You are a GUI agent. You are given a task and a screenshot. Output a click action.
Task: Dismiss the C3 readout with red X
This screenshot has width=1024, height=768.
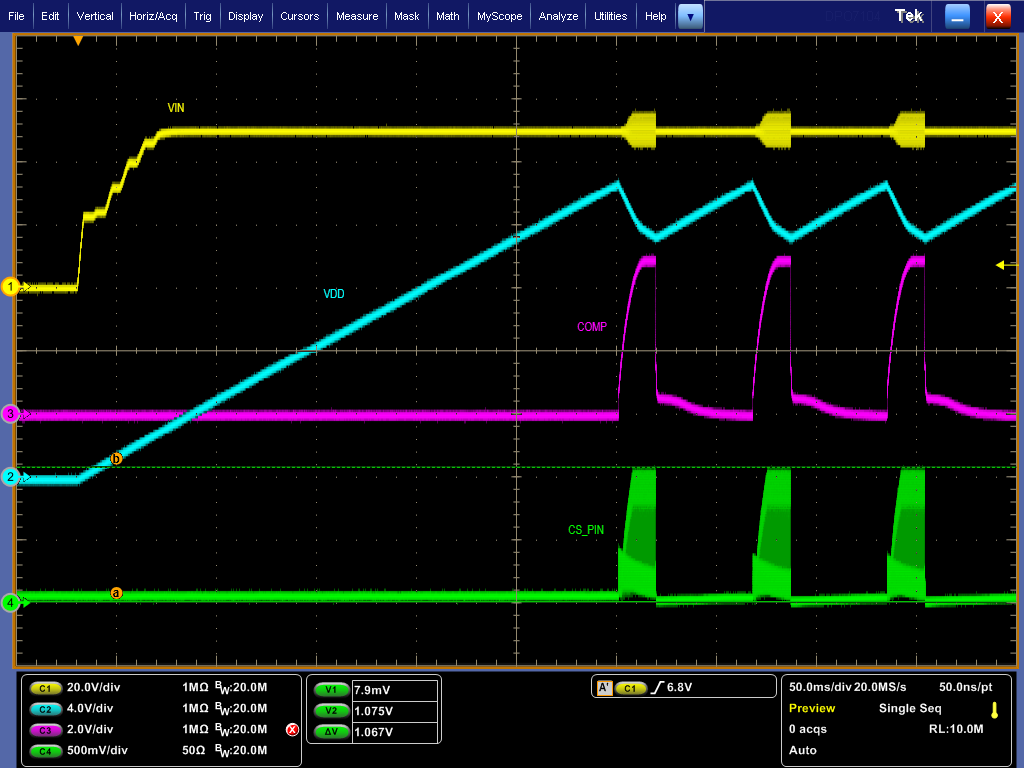click(293, 729)
